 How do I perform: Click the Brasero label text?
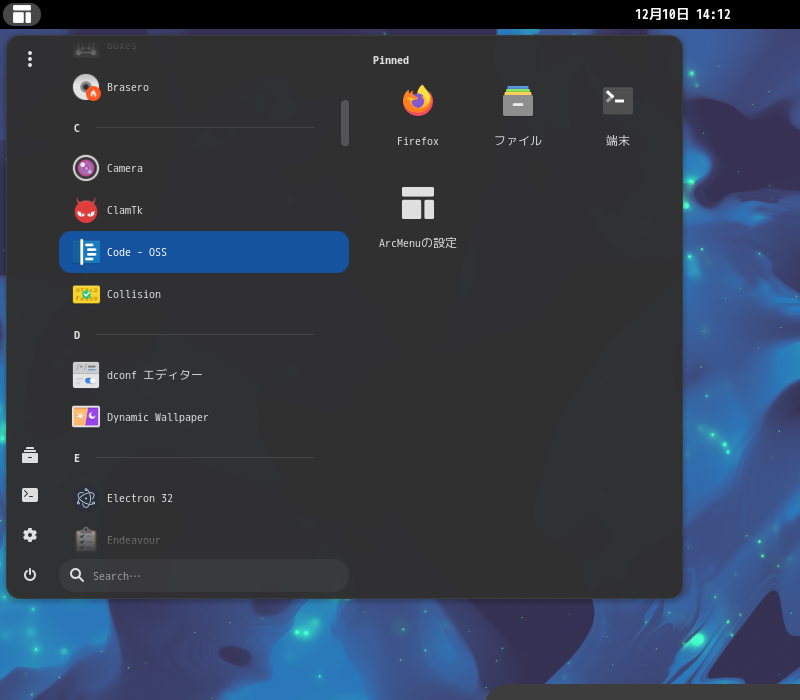tap(128, 87)
